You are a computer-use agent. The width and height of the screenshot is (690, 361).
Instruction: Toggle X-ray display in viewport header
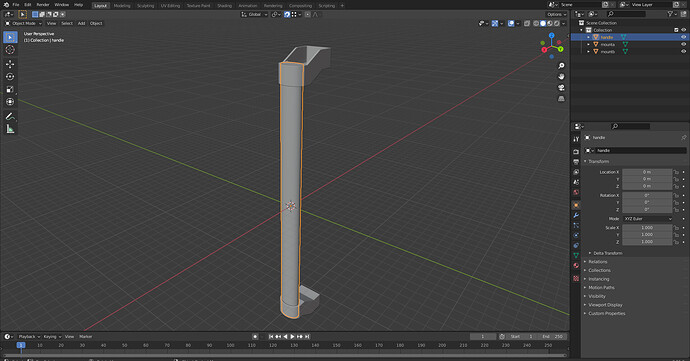[527, 23]
